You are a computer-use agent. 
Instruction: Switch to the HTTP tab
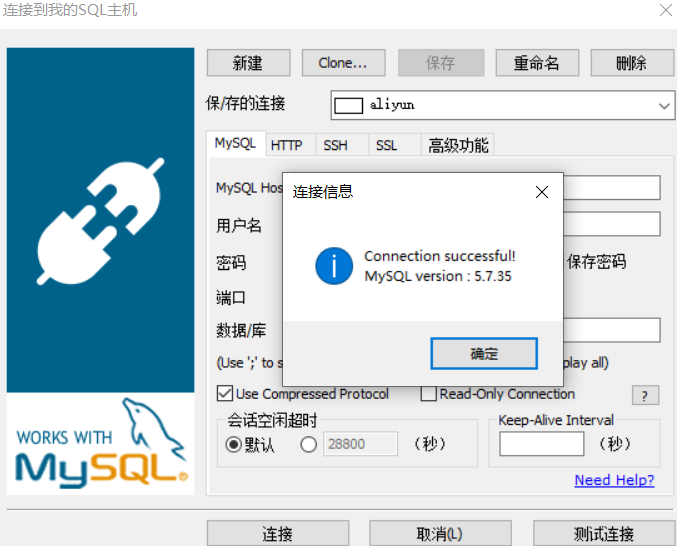(x=287, y=145)
